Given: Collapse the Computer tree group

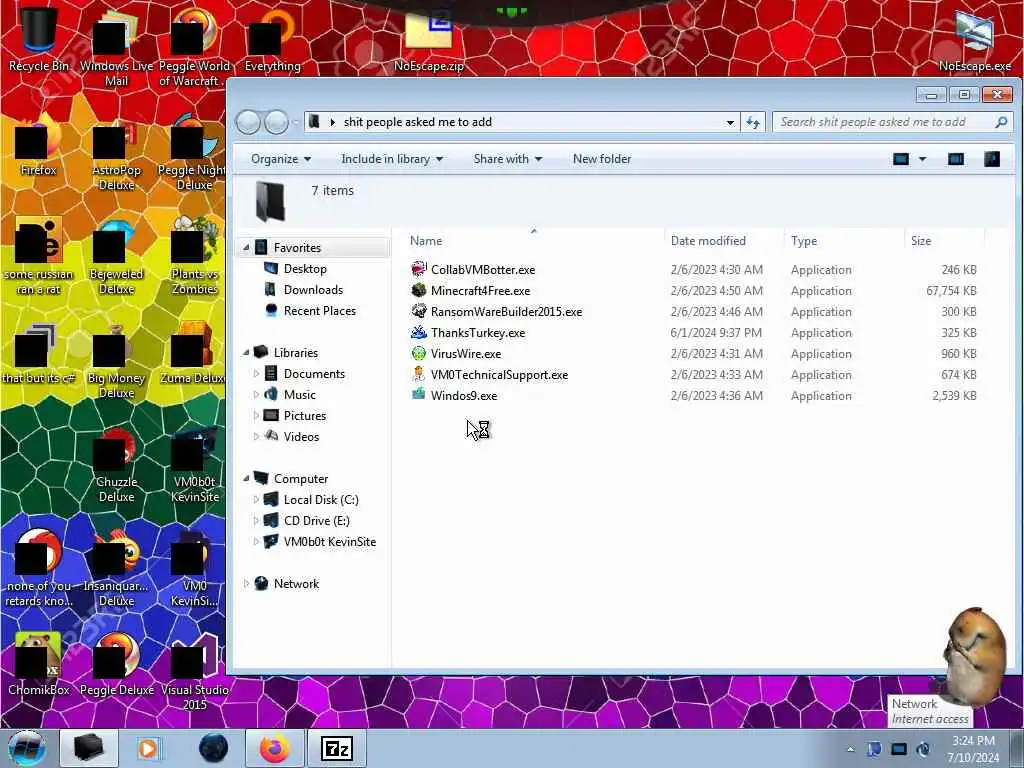Looking at the screenshot, I should (x=246, y=479).
